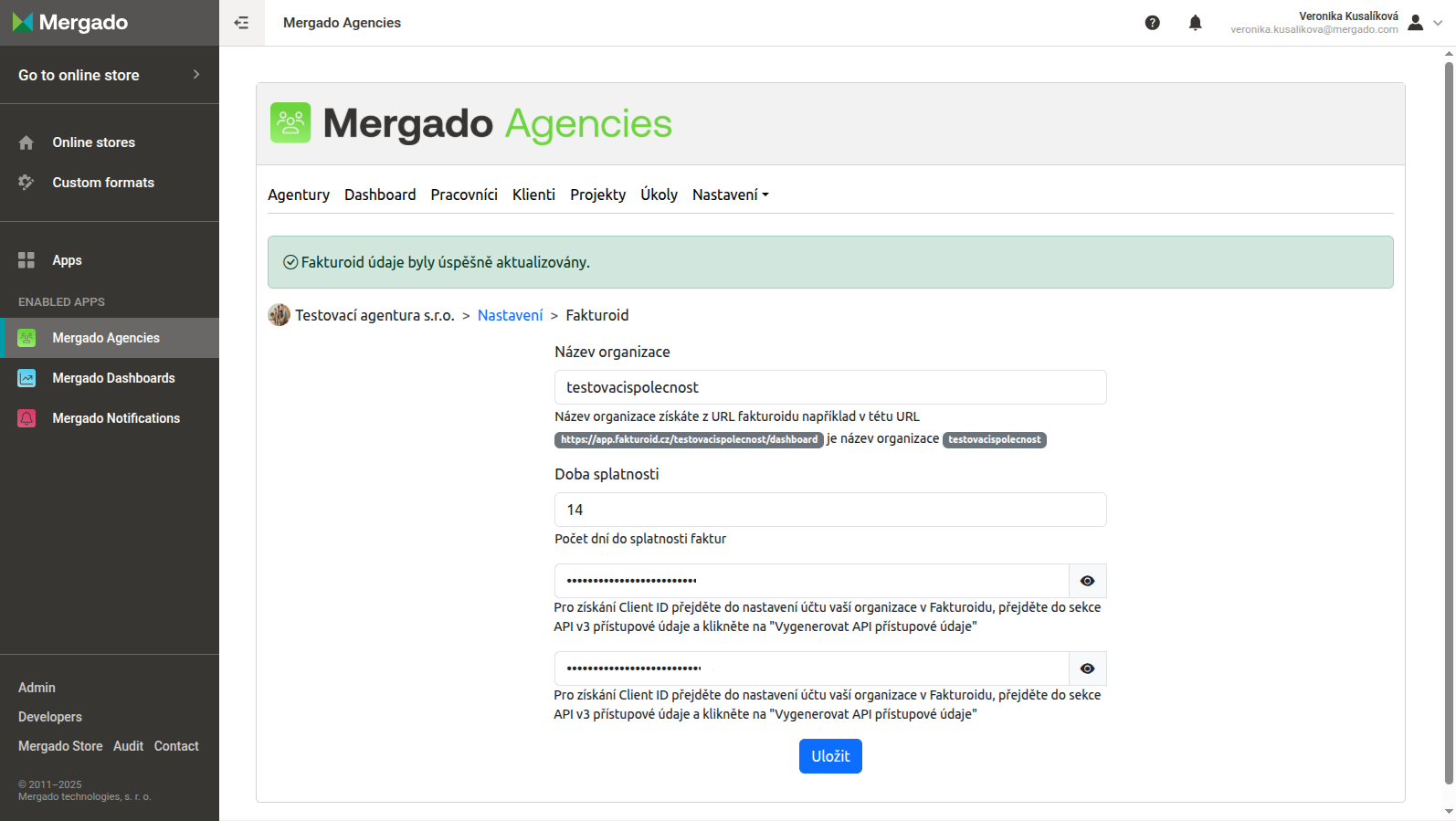This screenshot has width=1456, height=821.
Task: Click the Mergado Agencies page title in top bar
Action: coord(342,23)
